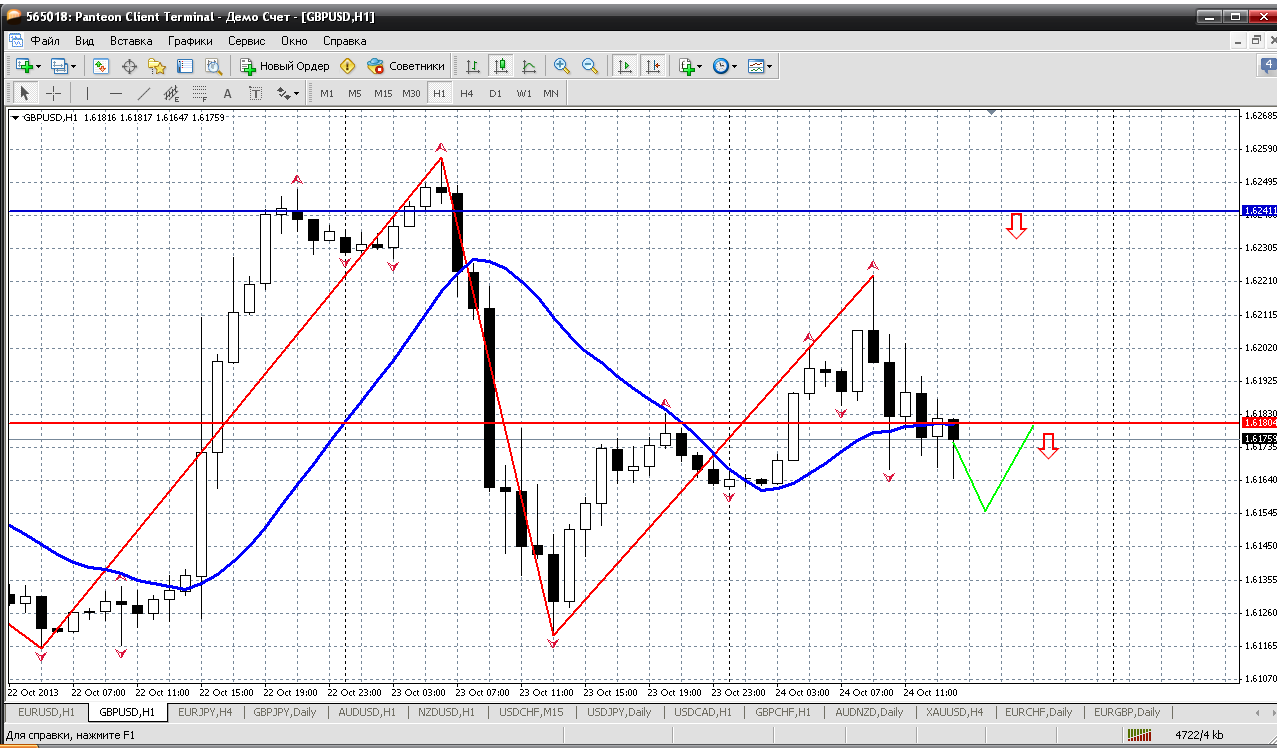Switch to EURUSD,H1 chart tab

point(47,712)
